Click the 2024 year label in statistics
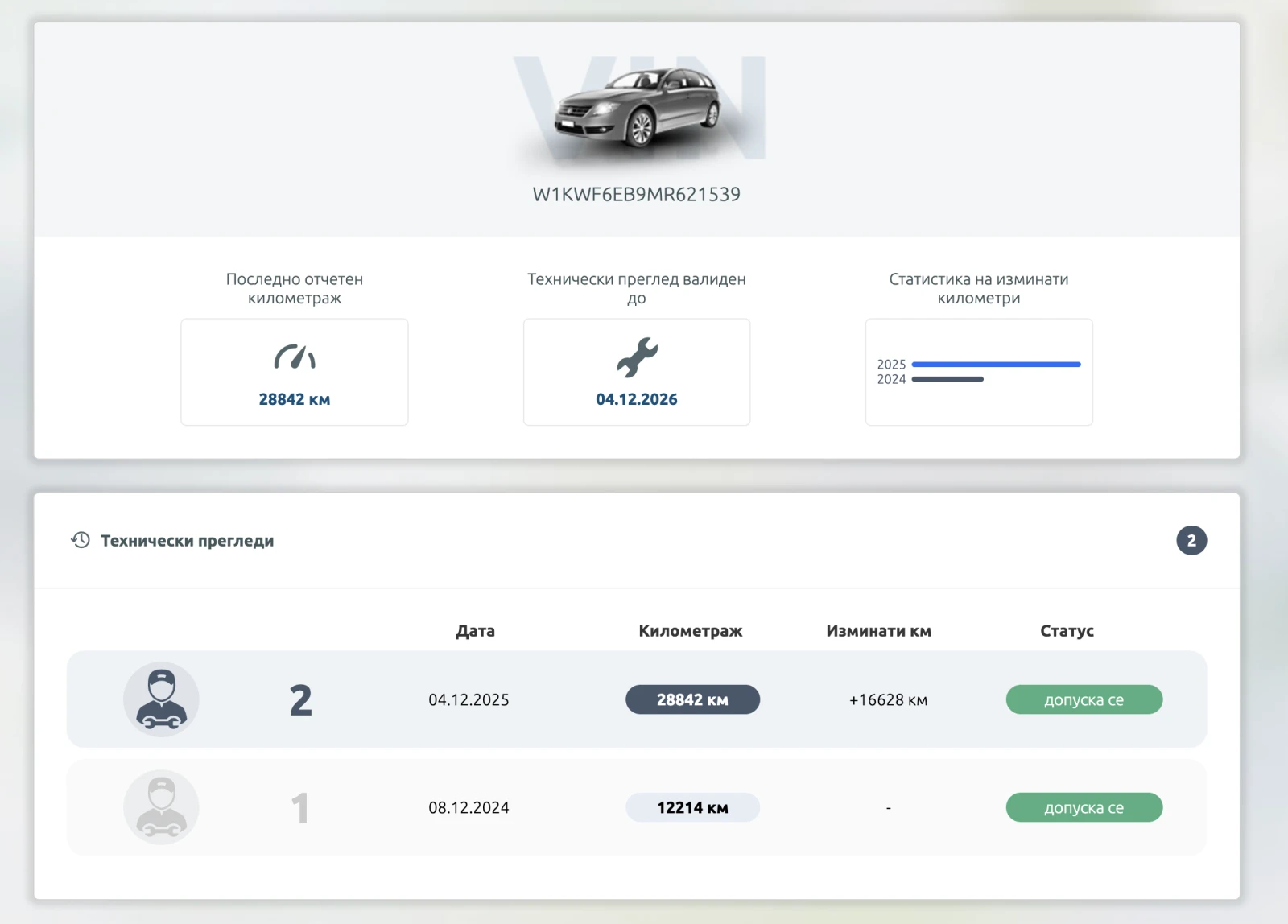 (x=891, y=379)
